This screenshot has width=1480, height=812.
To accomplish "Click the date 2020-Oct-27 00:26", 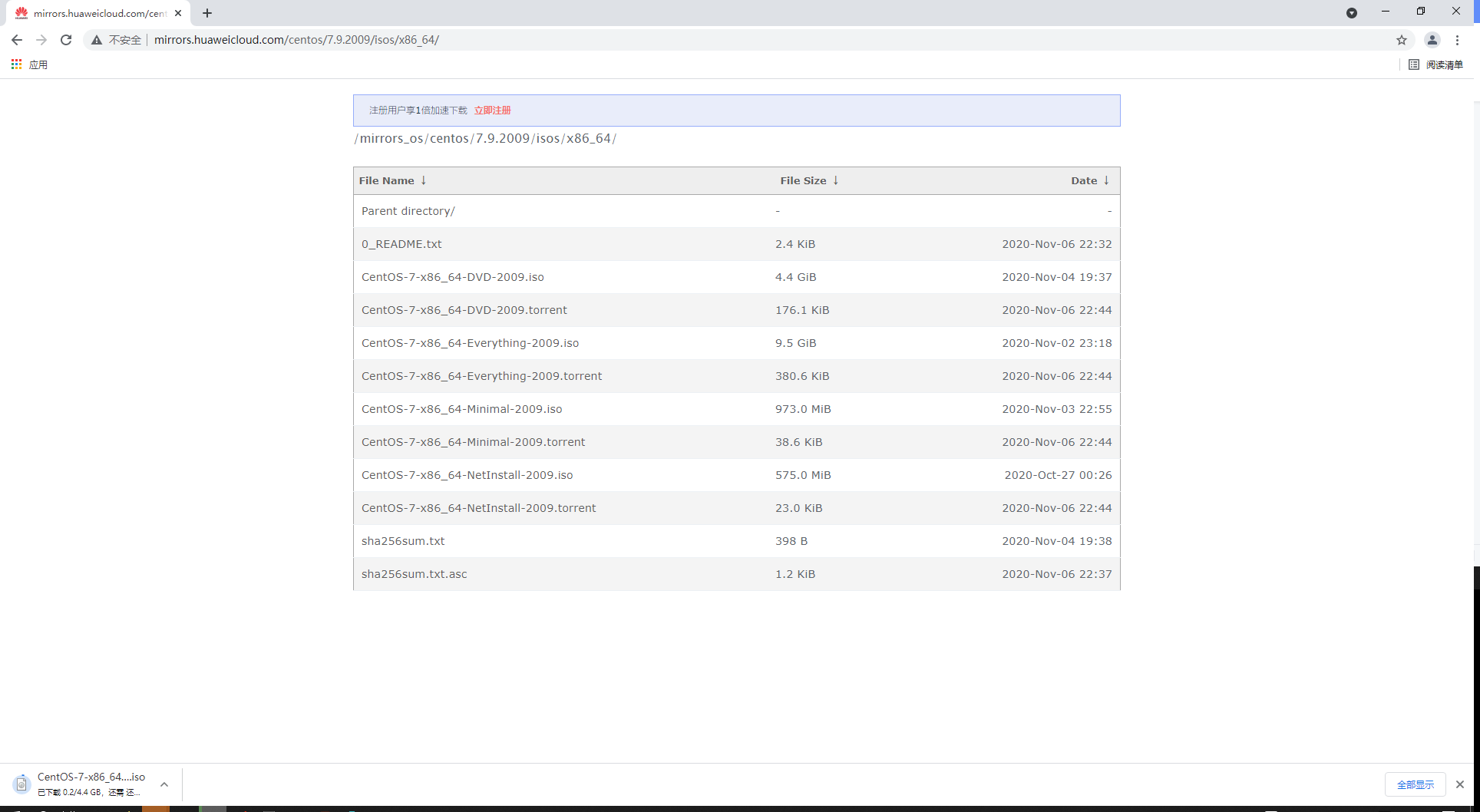I will point(1058,475).
